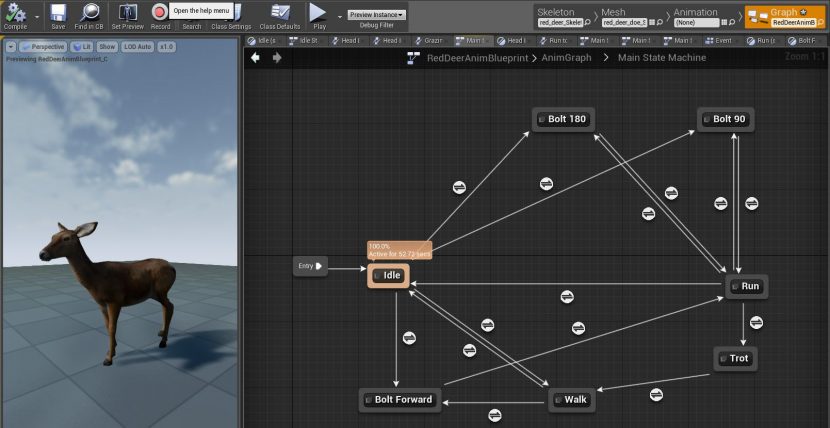Viewport: 830px width, 428px height.
Task: Navigate forward with right arrow icon
Action: pos(277,58)
